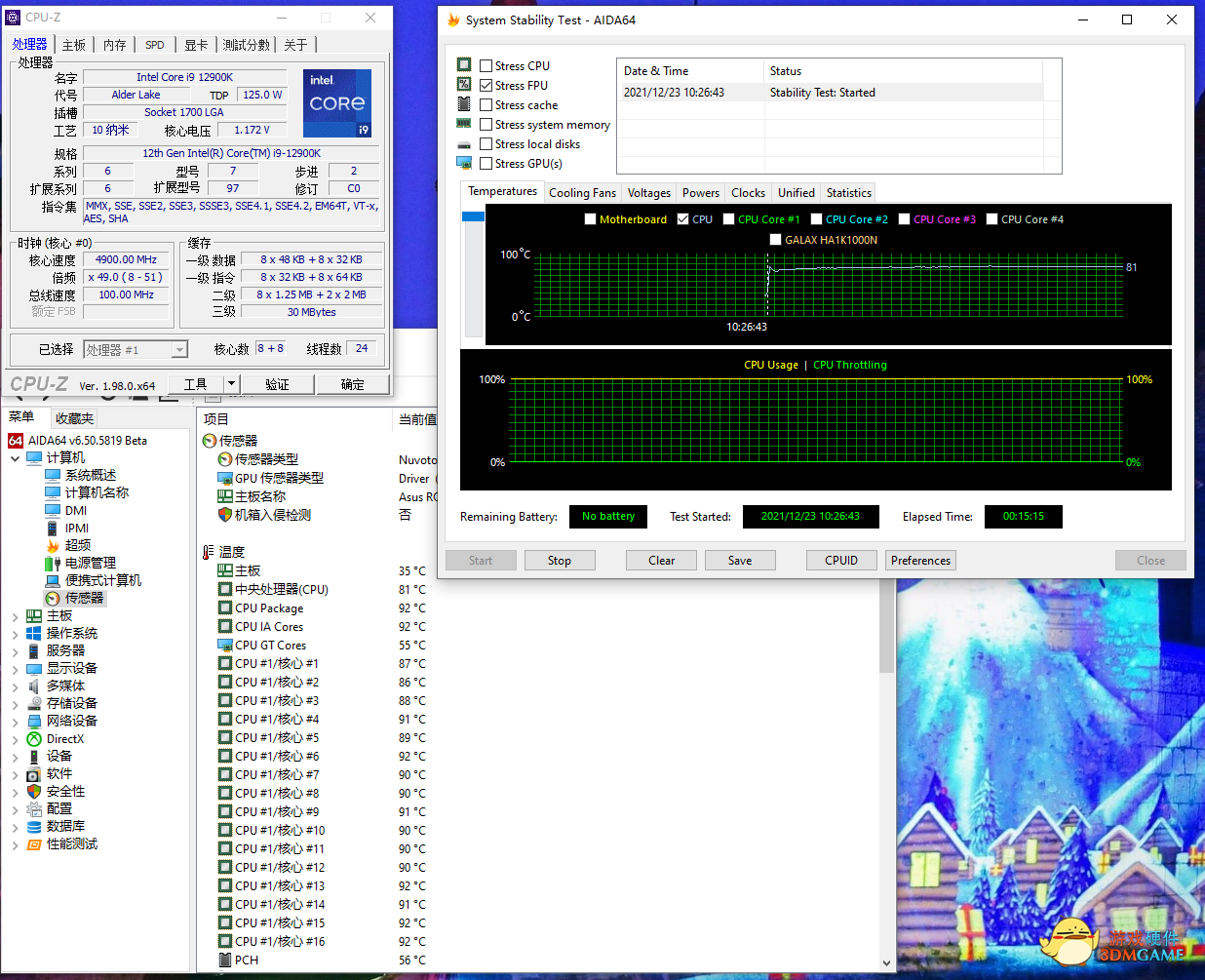Image resolution: width=1205 pixels, height=980 pixels.
Task: Click the 操作系统 Windows icon in tree
Action: (x=34, y=633)
